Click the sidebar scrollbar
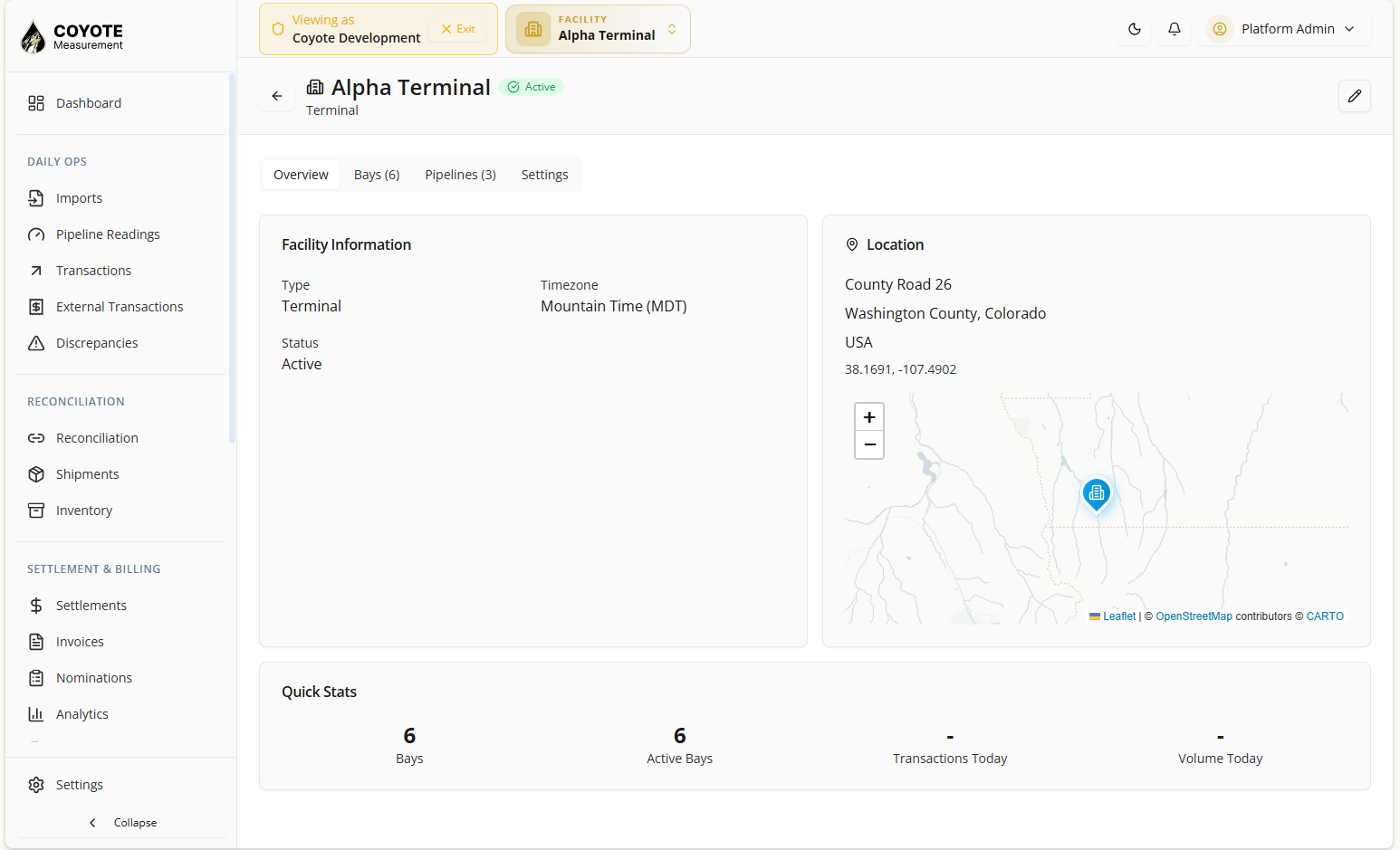The width and height of the screenshot is (1400, 850). (233, 258)
